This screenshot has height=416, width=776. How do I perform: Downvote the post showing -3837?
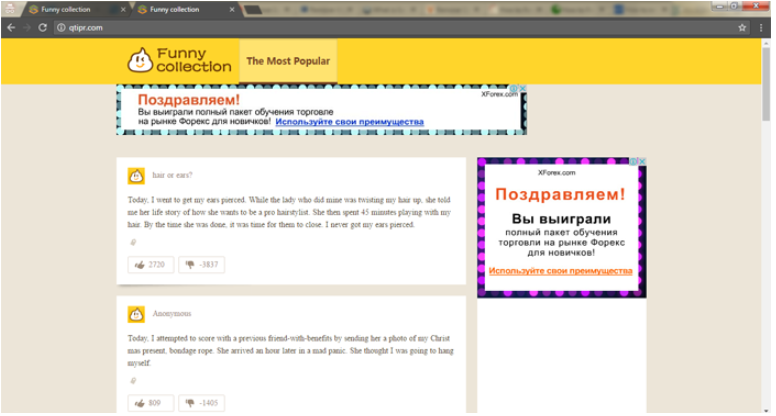click(201, 265)
